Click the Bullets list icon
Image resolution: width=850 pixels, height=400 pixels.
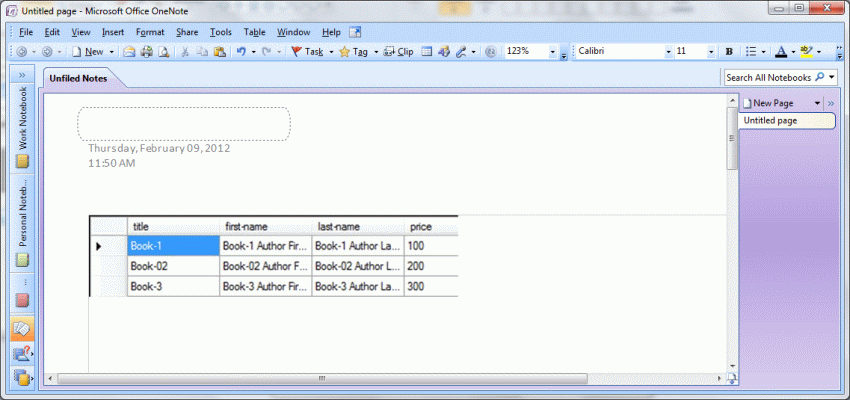tap(751, 51)
